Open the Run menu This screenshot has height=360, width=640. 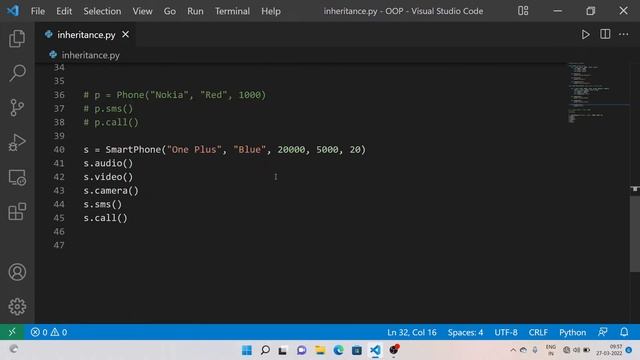click(195, 11)
